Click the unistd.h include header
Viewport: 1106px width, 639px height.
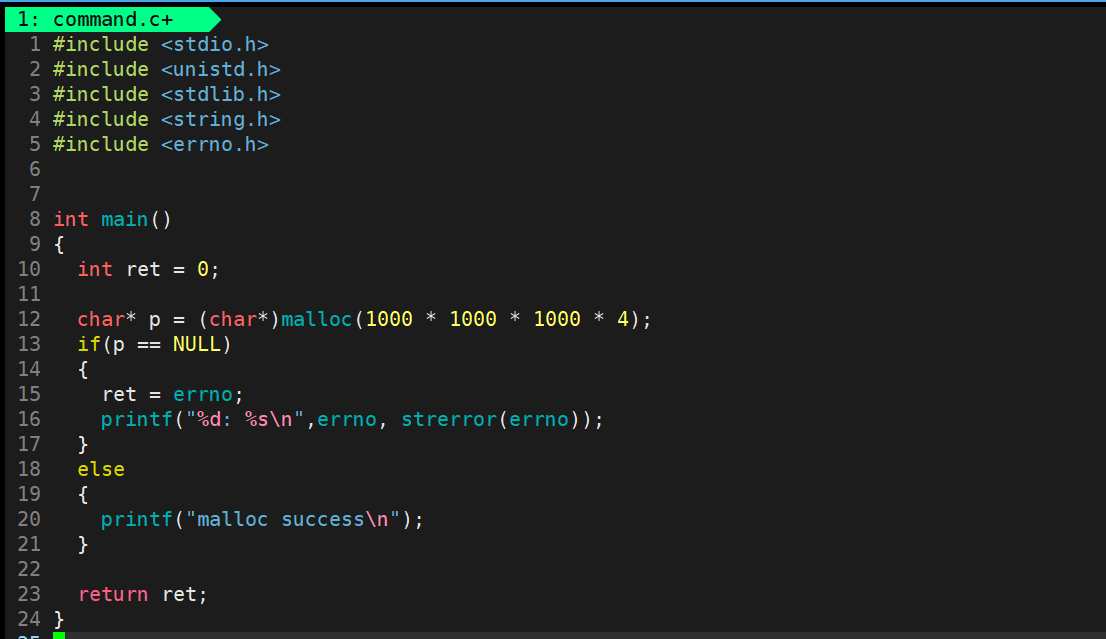(x=220, y=69)
